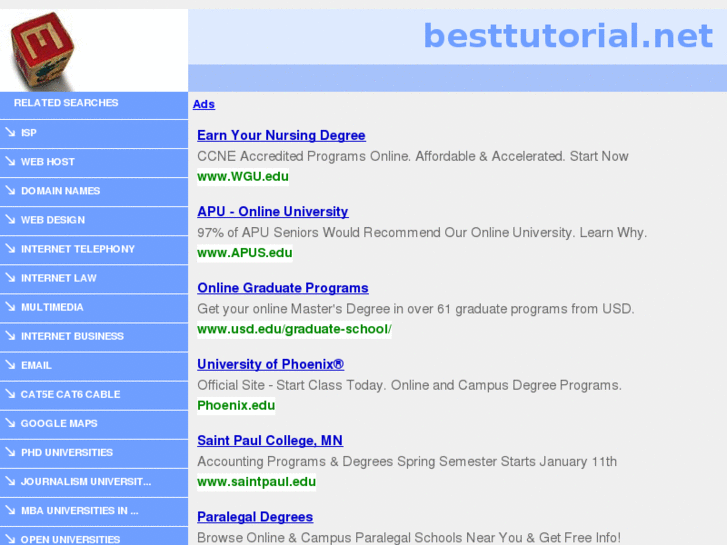The width and height of the screenshot is (727, 545).
Task: Open OPEN UNIVERSITIES search link
Action: pyautogui.click(x=70, y=539)
